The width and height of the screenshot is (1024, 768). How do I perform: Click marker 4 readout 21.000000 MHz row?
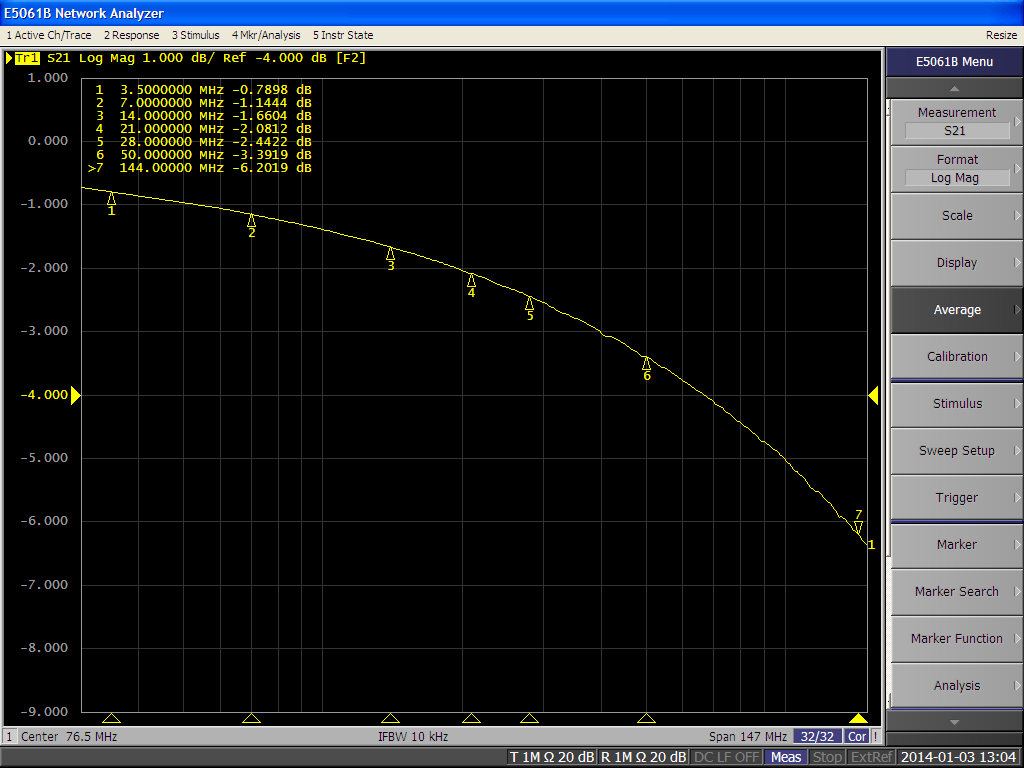pos(203,129)
